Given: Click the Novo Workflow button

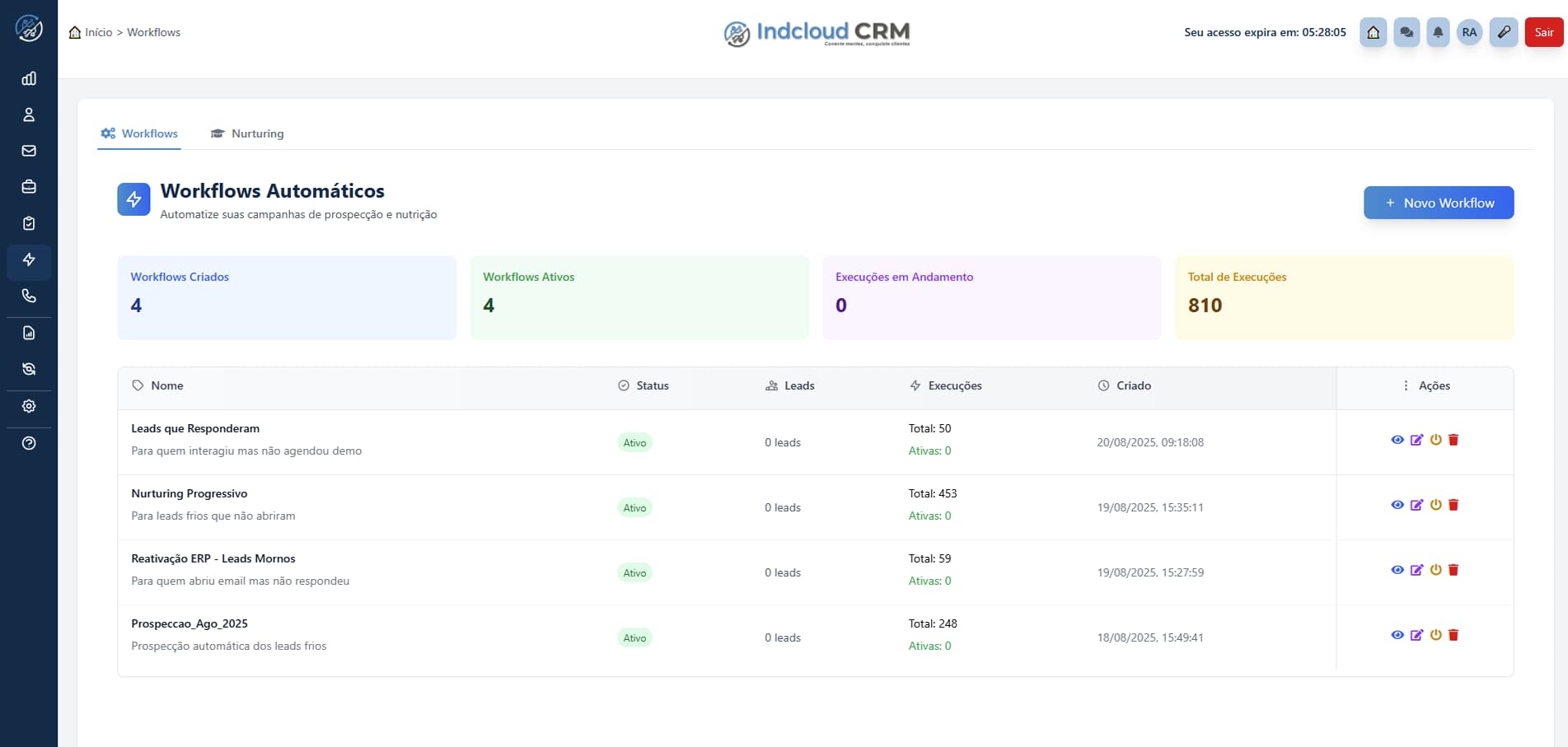Looking at the screenshot, I should [x=1438, y=203].
